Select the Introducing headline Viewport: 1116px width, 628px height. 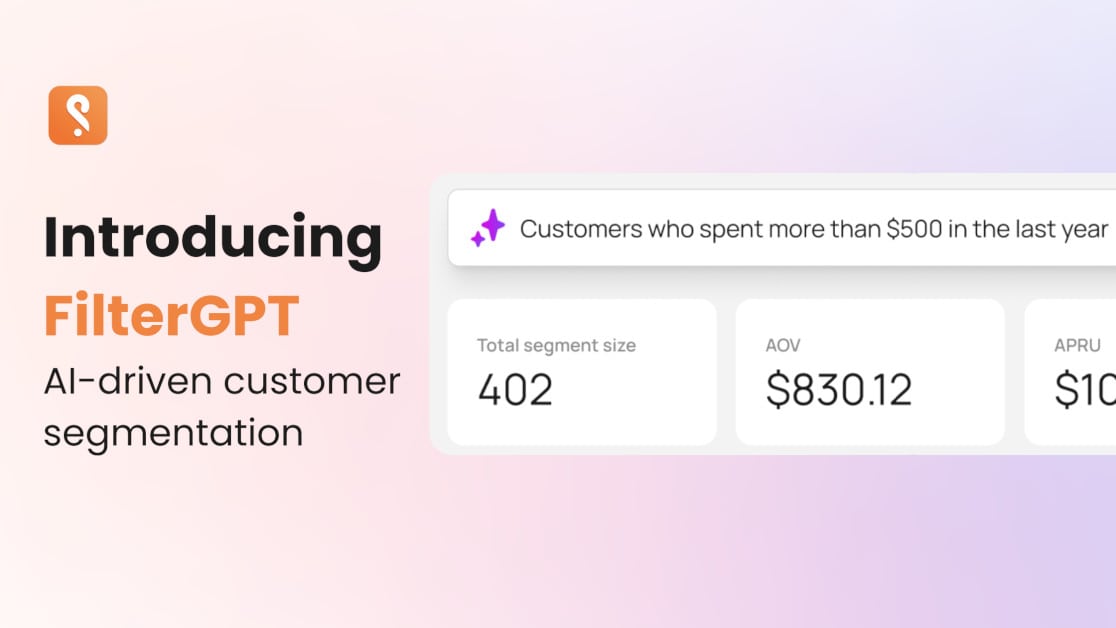(x=213, y=237)
